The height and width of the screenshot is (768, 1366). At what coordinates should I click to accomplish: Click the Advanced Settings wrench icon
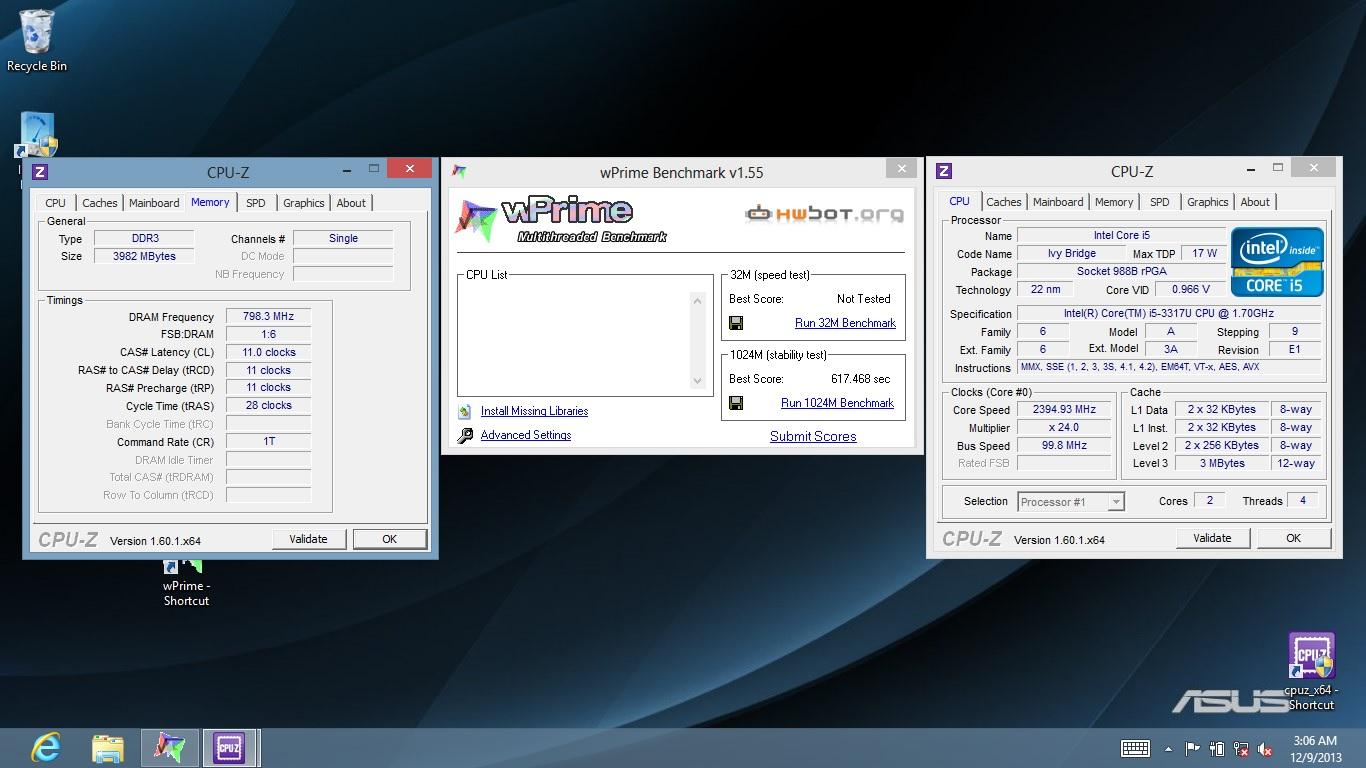[465, 435]
